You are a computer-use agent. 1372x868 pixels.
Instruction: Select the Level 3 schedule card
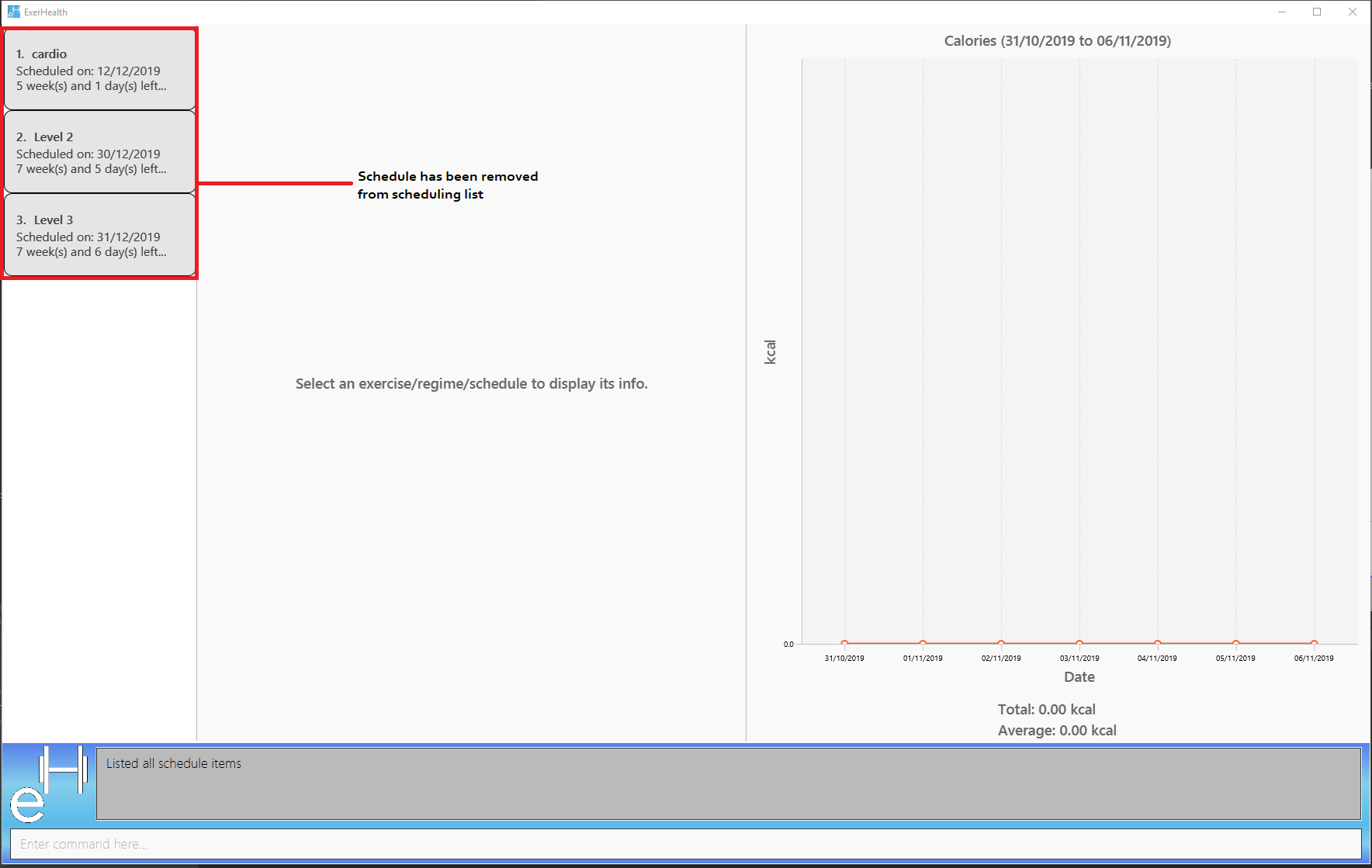[99, 235]
